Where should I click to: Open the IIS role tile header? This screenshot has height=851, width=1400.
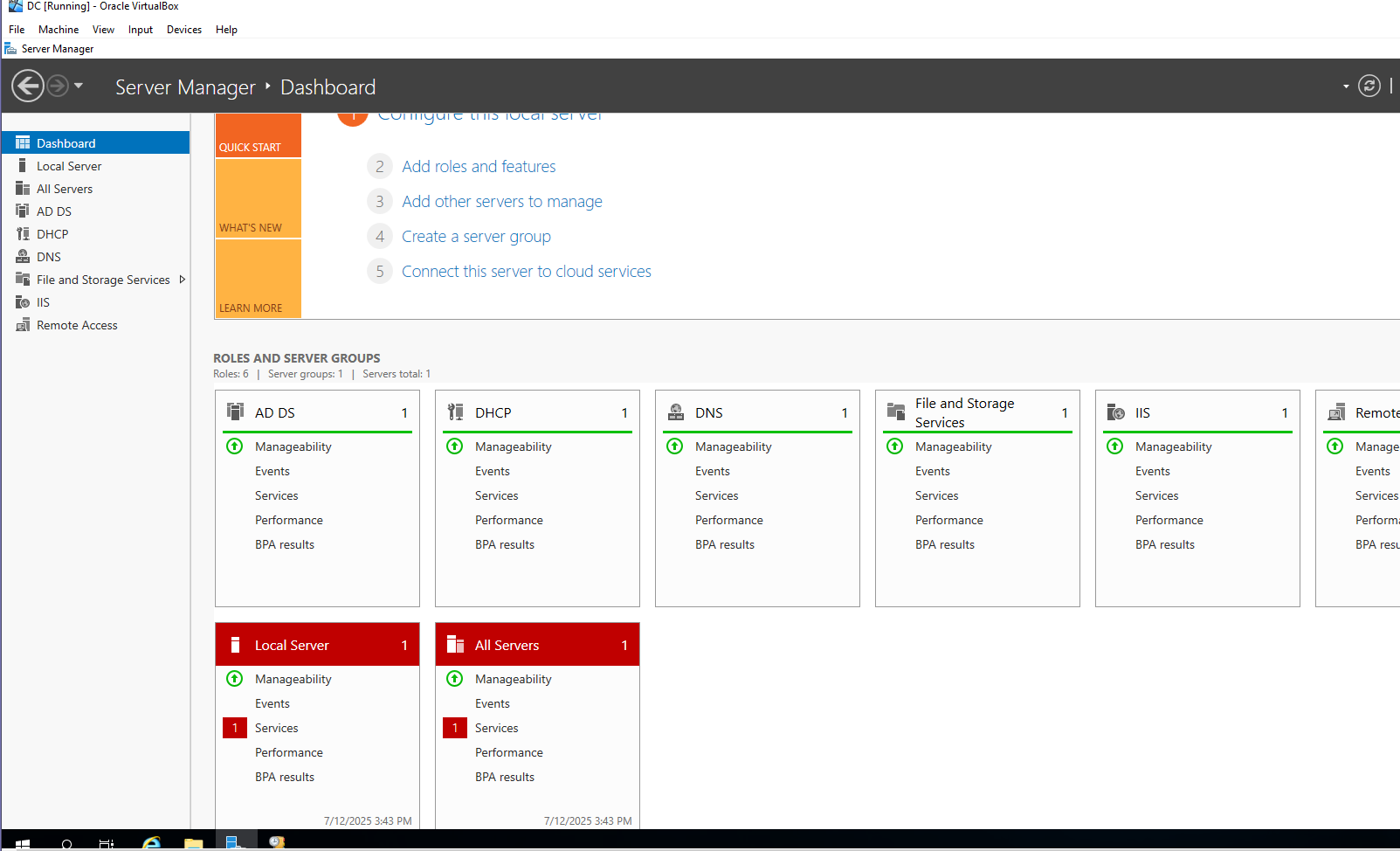pos(1197,412)
